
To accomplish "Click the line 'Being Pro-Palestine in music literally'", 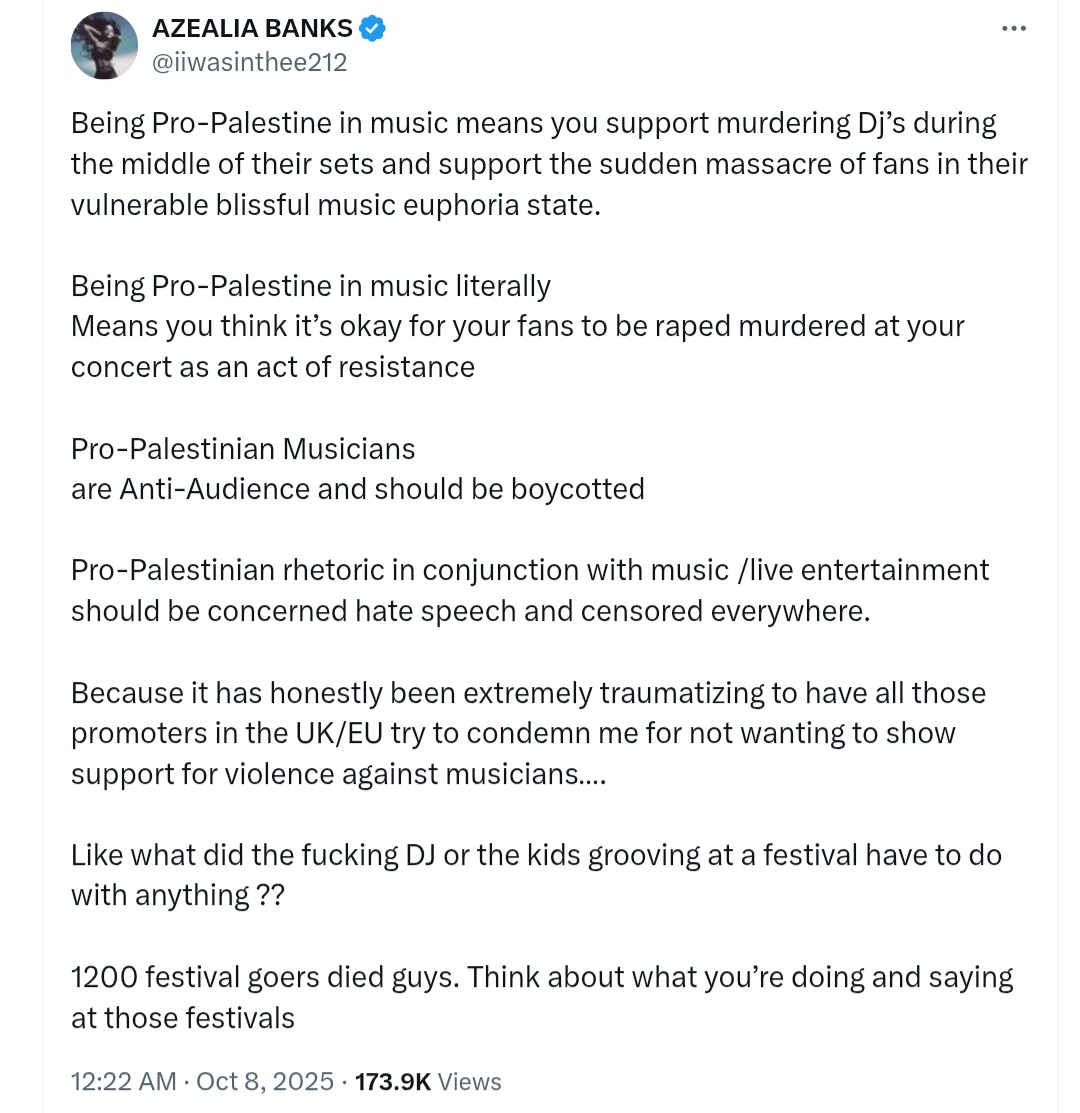I will tap(311, 286).
